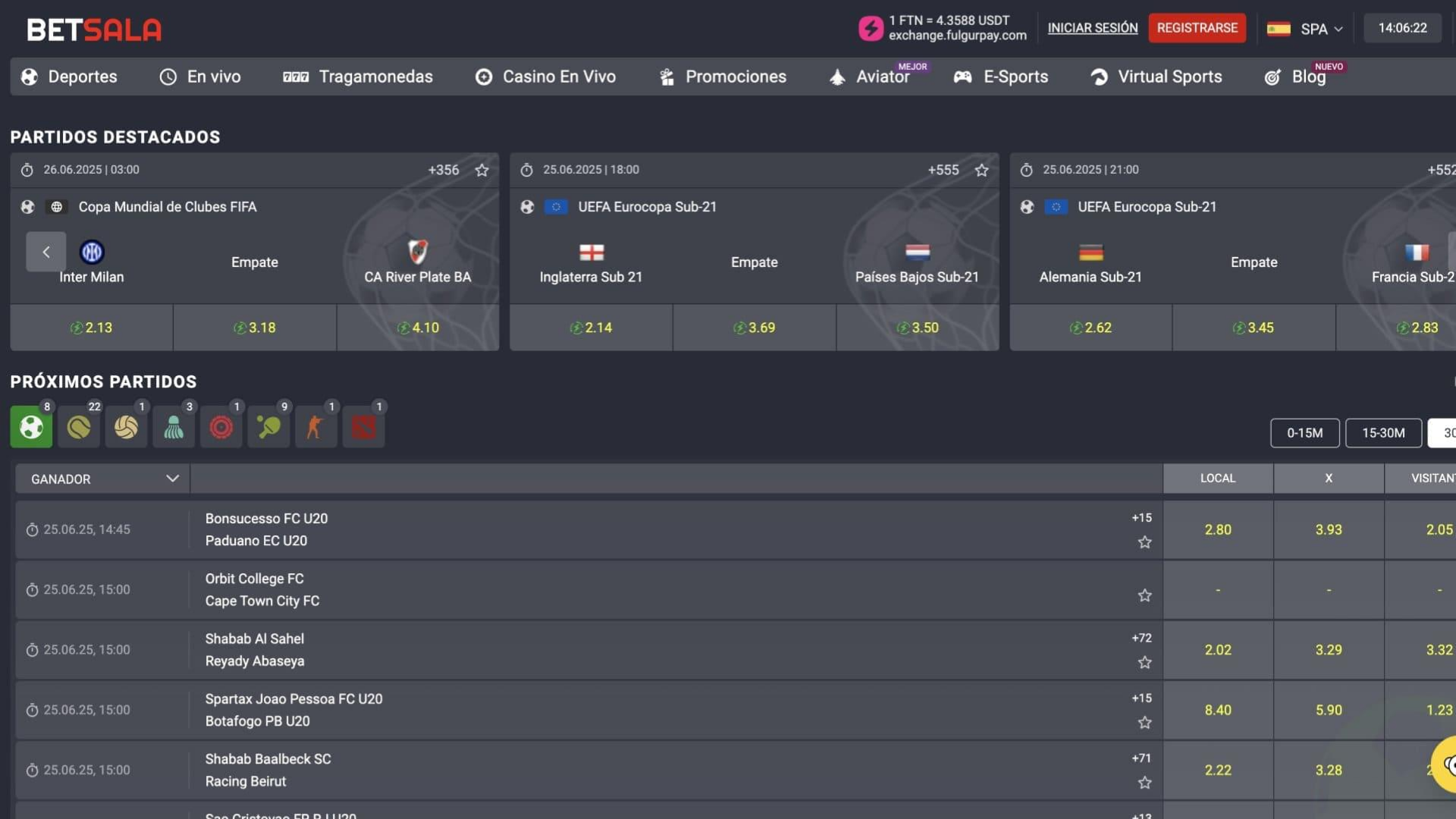Viewport: 1456px width, 819px height.
Task: Select the Counter-Strike shooter filter
Action: click(315, 427)
